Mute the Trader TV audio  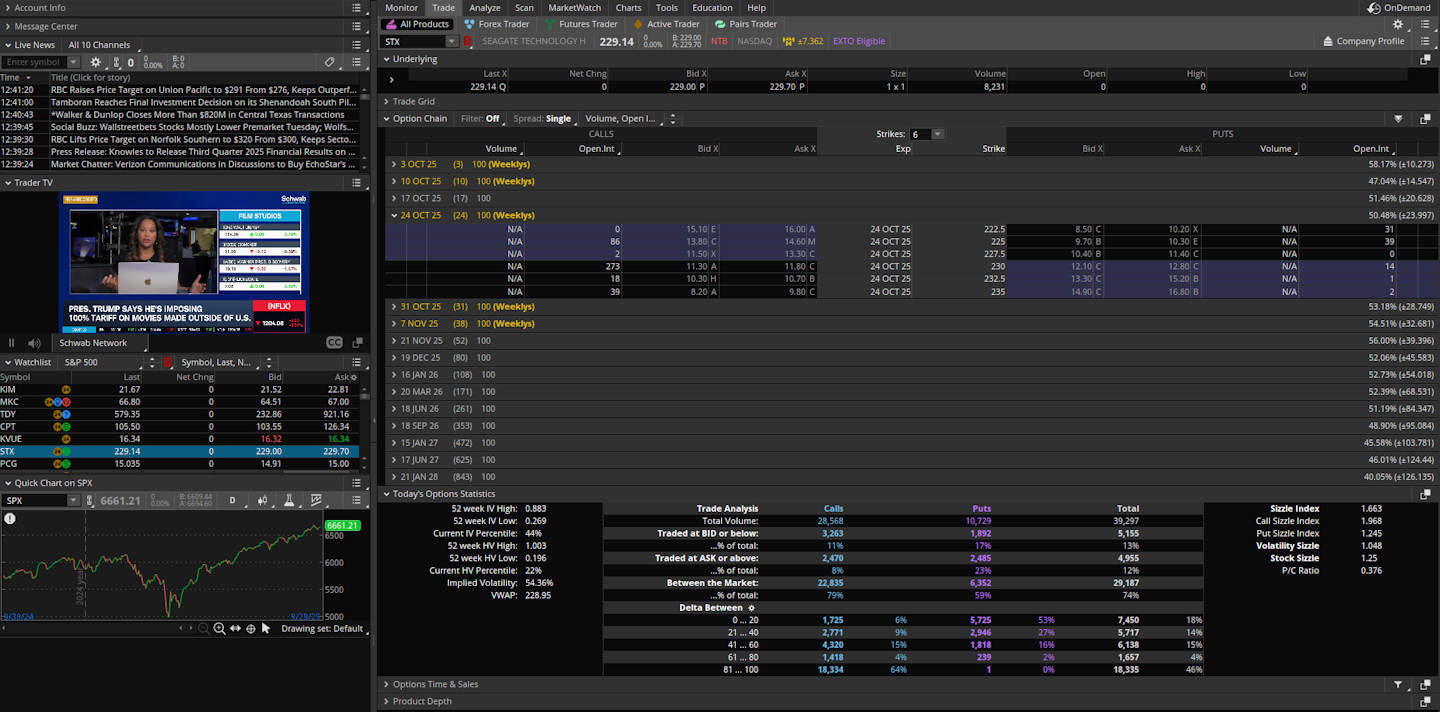[x=34, y=343]
